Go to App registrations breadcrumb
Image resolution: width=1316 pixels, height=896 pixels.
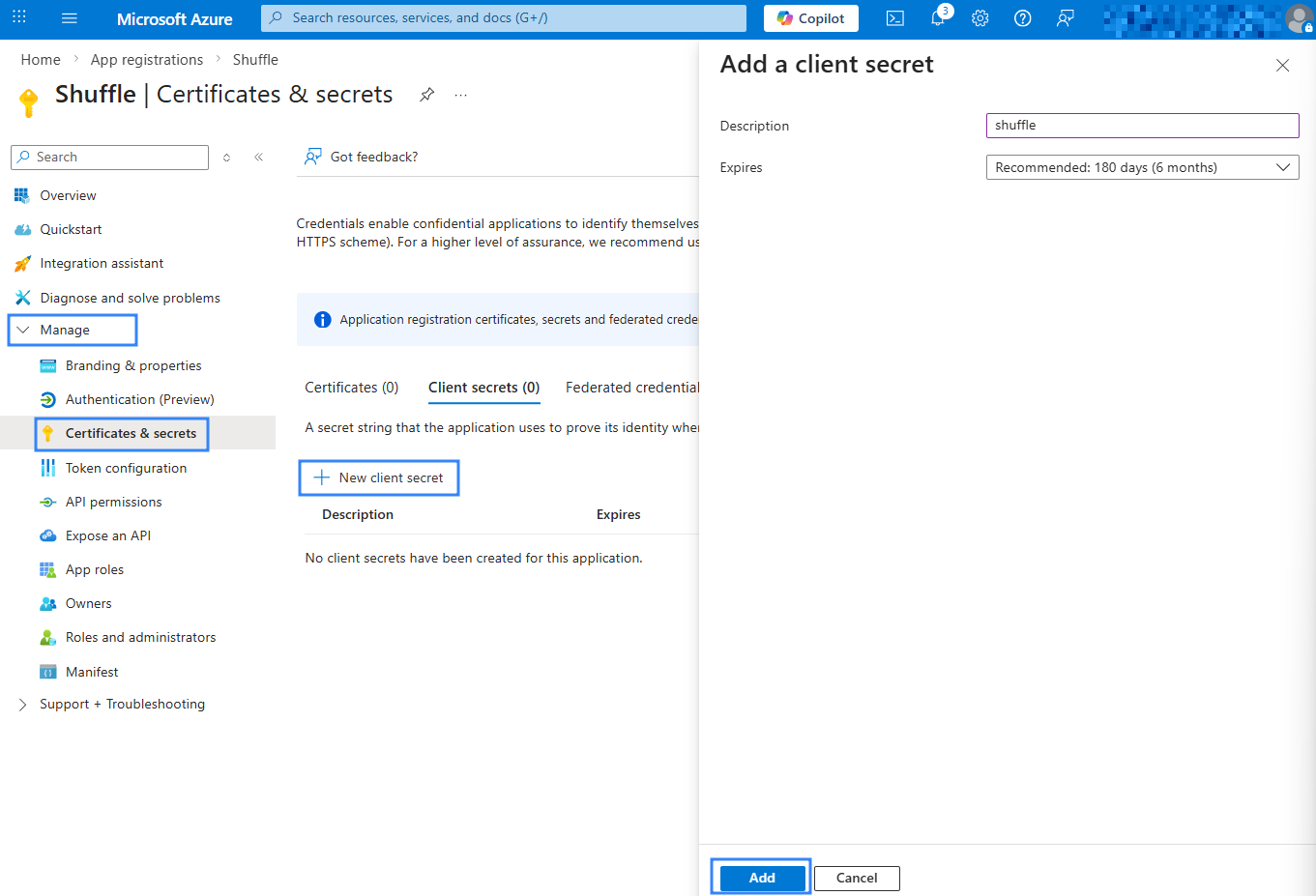[x=147, y=60]
